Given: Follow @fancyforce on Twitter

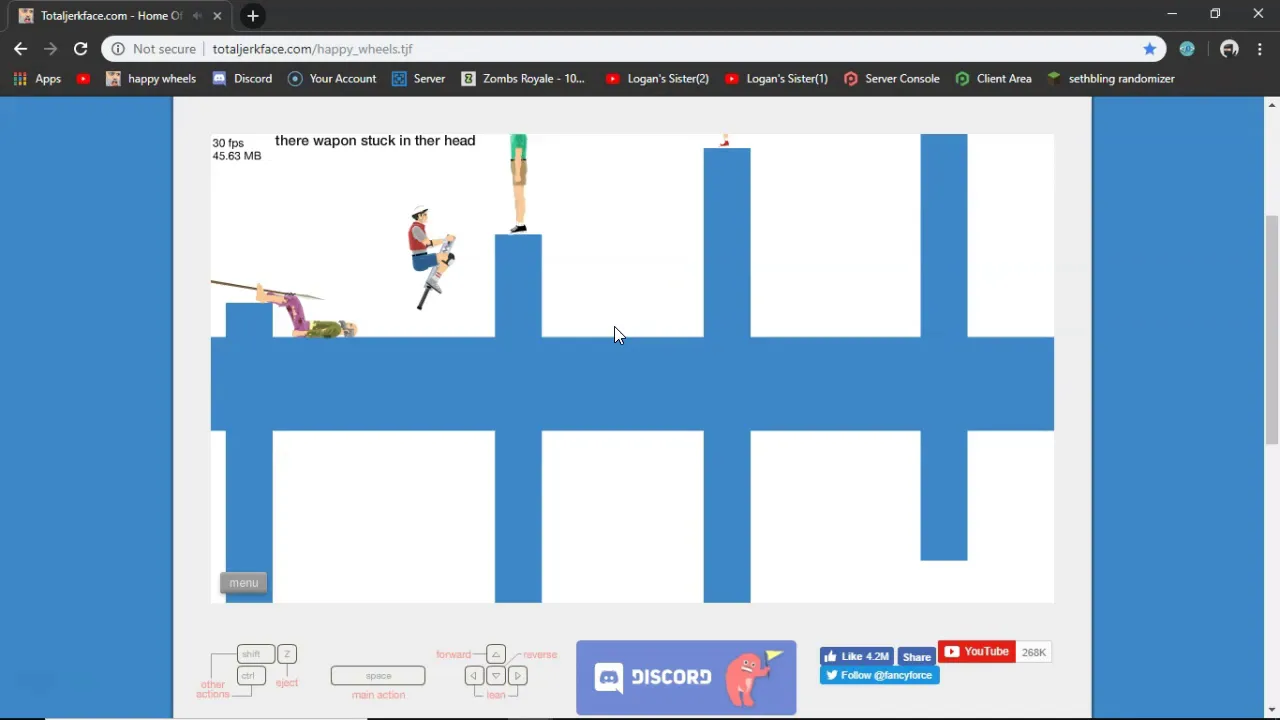Looking at the screenshot, I should click(x=879, y=675).
